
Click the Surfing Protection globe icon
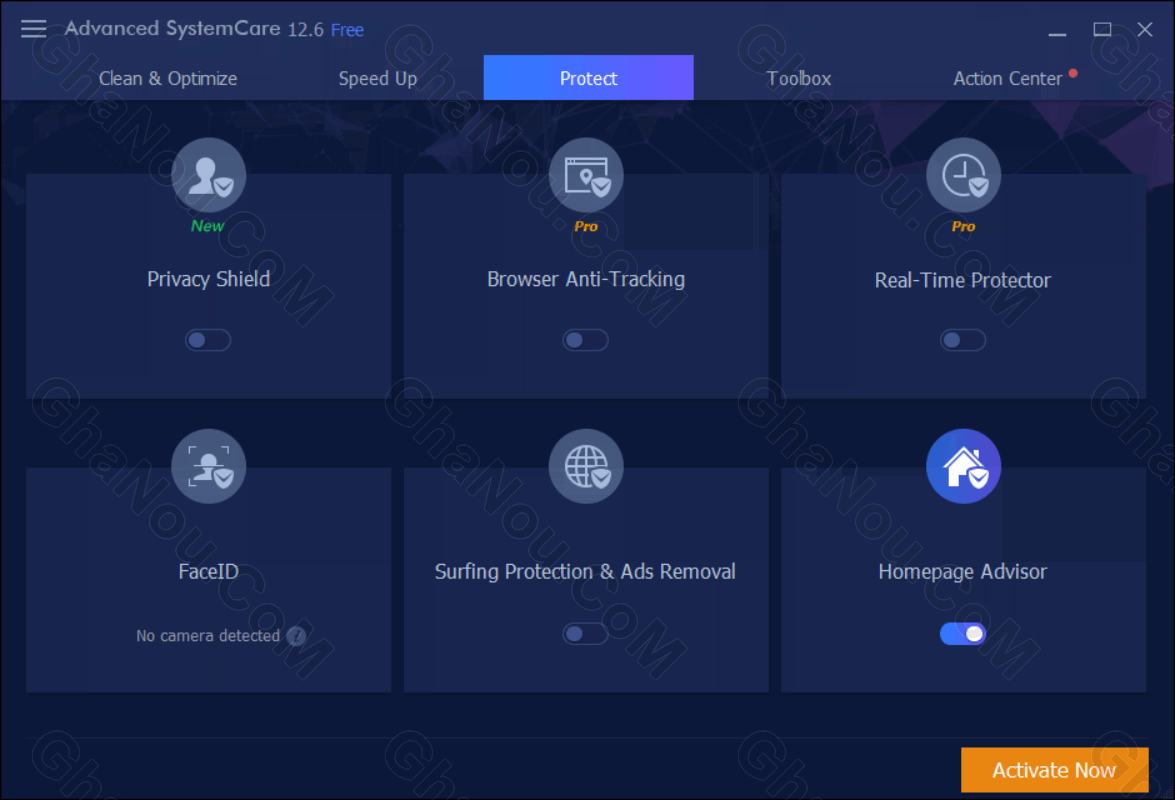click(x=586, y=466)
